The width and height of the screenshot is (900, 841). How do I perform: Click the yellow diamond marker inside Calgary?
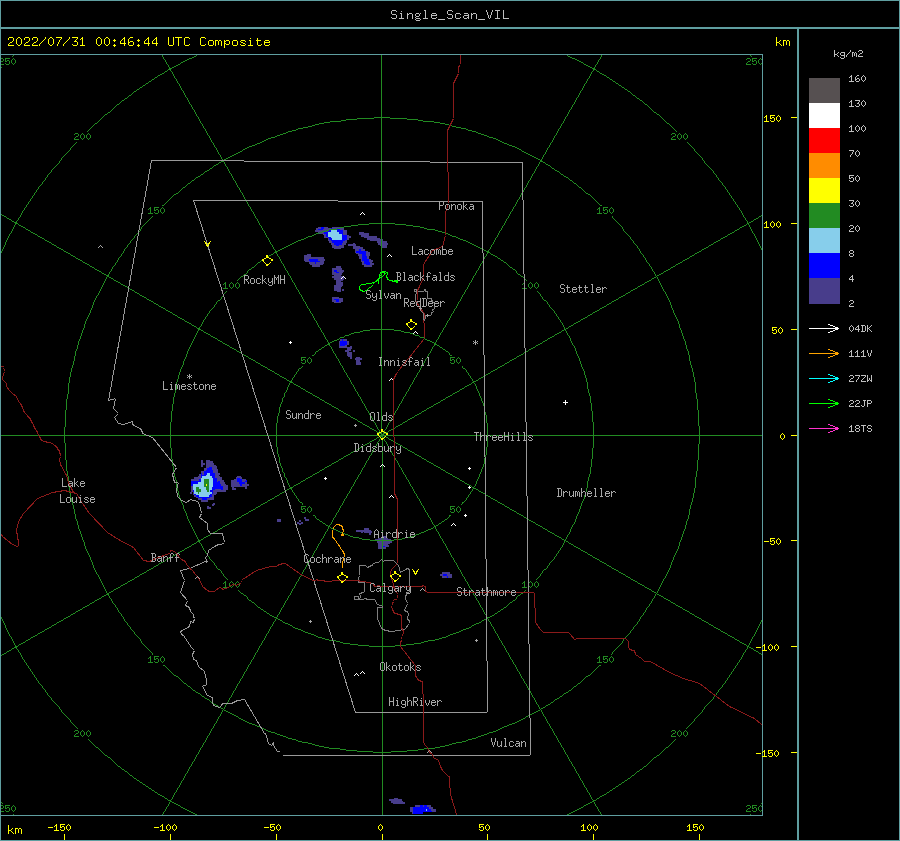(395, 576)
